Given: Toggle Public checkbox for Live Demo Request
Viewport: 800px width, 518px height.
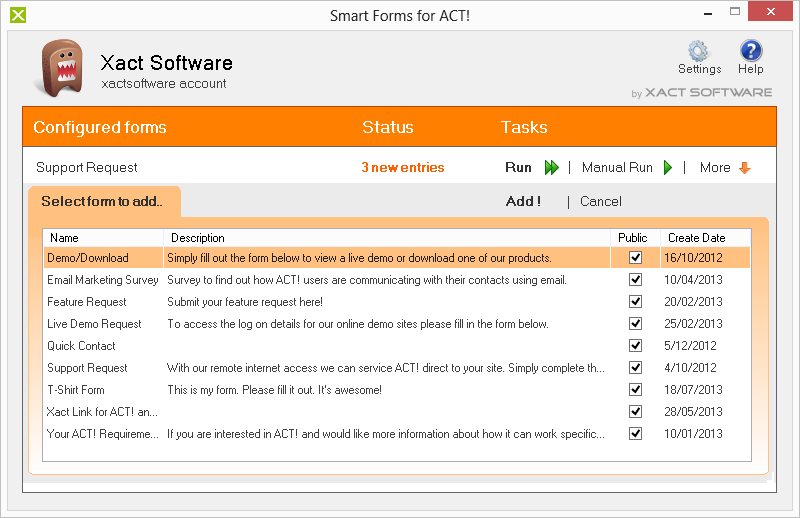Looking at the screenshot, I should click(635, 324).
